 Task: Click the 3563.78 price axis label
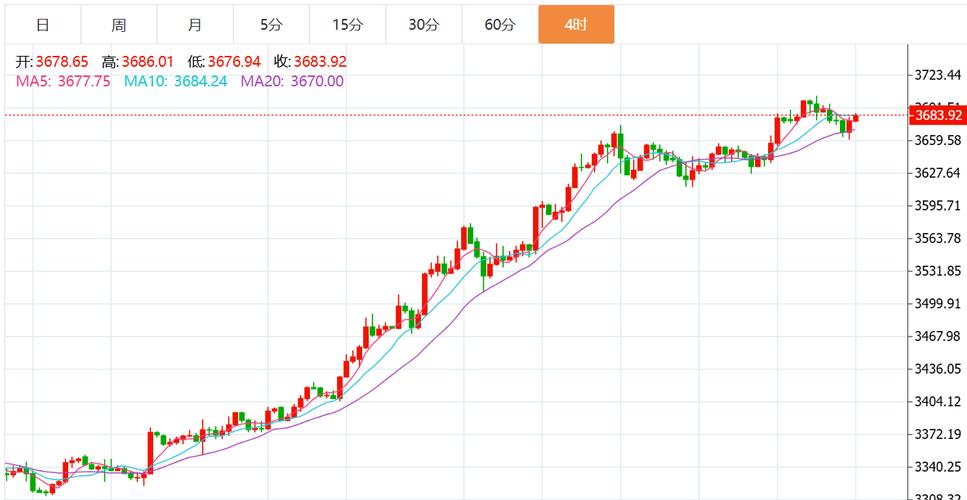click(937, 238)
